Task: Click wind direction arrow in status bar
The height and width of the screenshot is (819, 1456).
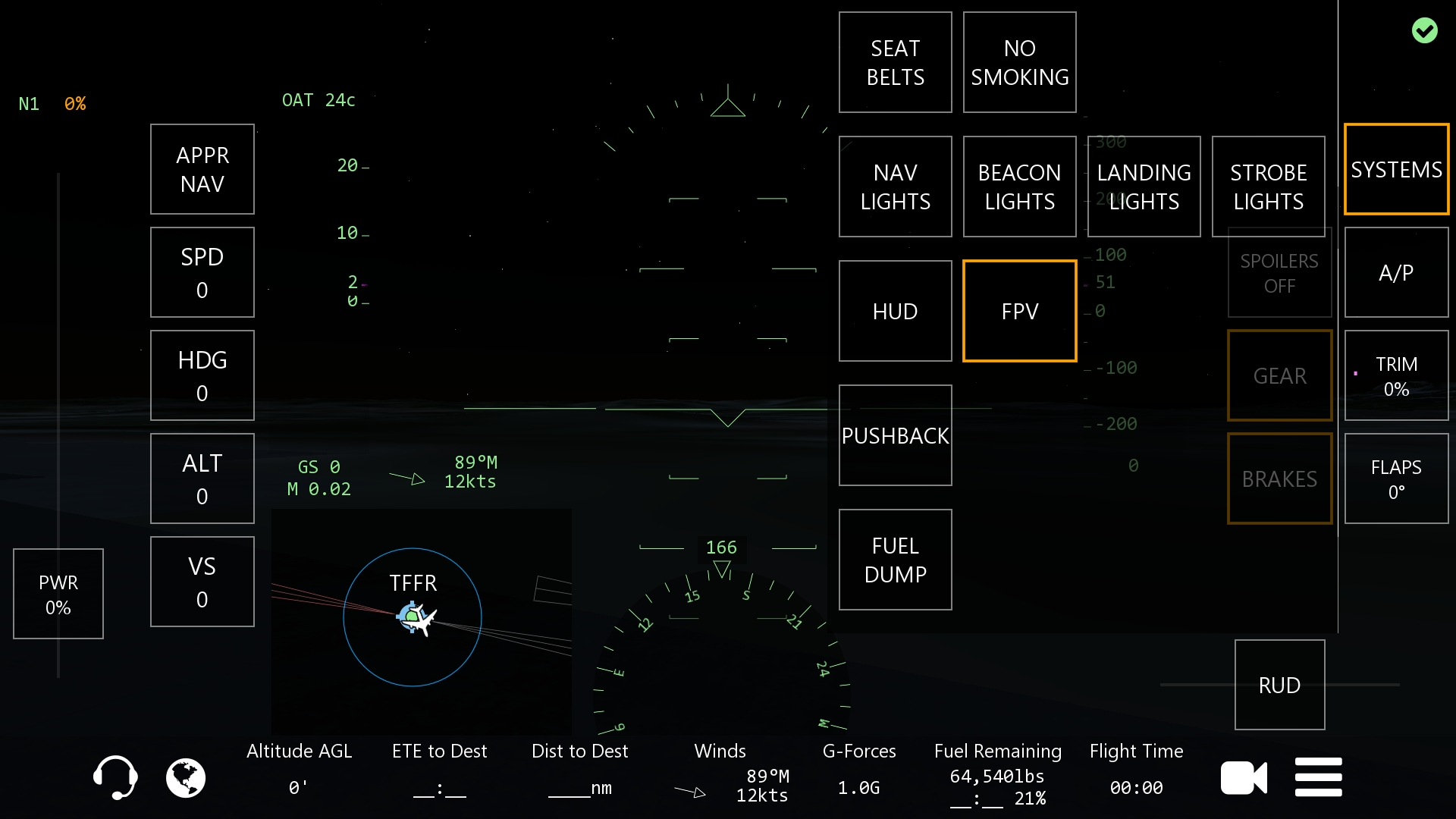Action: pyautogui.click(x=690, y=792)
